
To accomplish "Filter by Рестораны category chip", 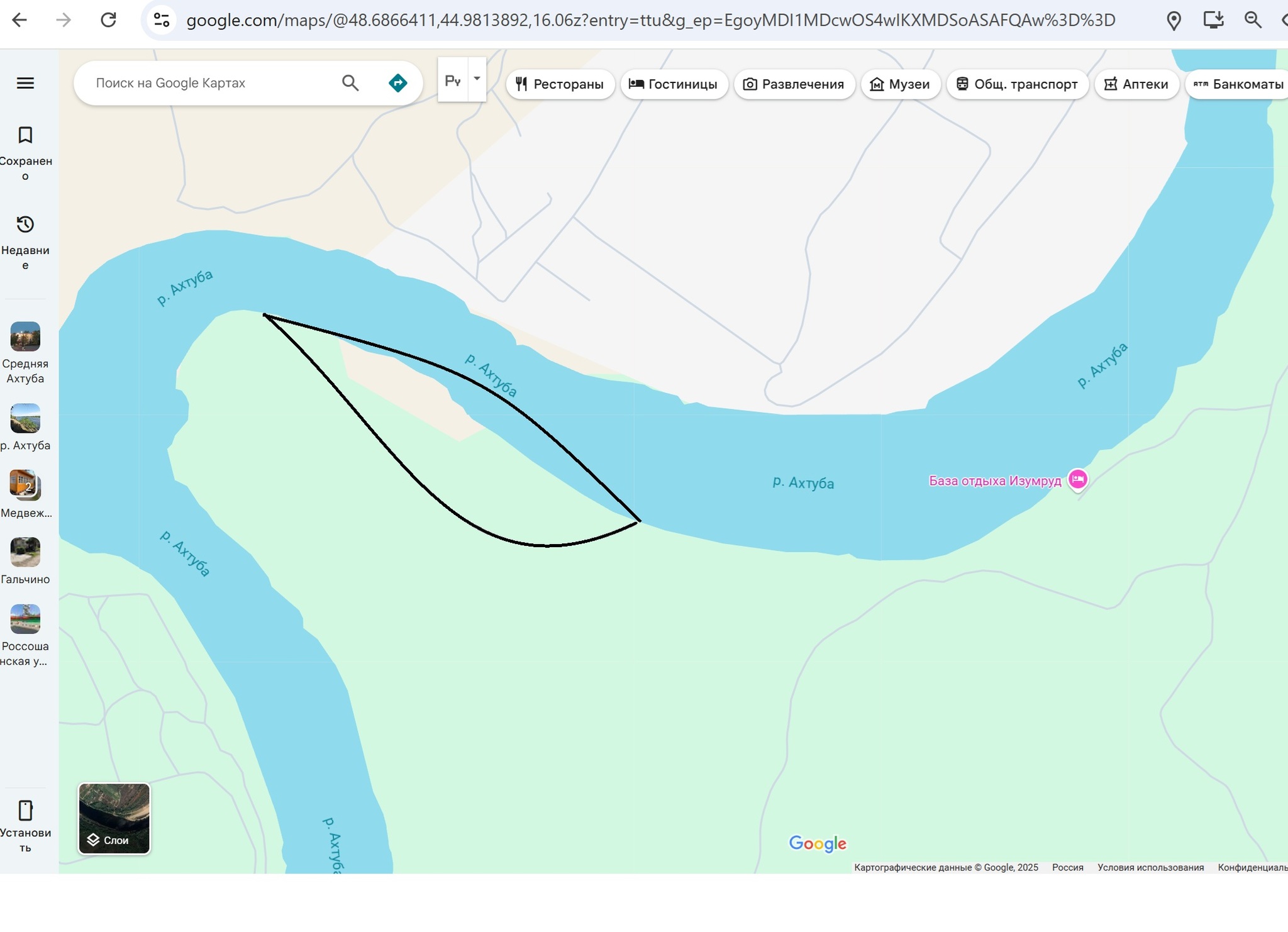I will (x=560, y=84).
